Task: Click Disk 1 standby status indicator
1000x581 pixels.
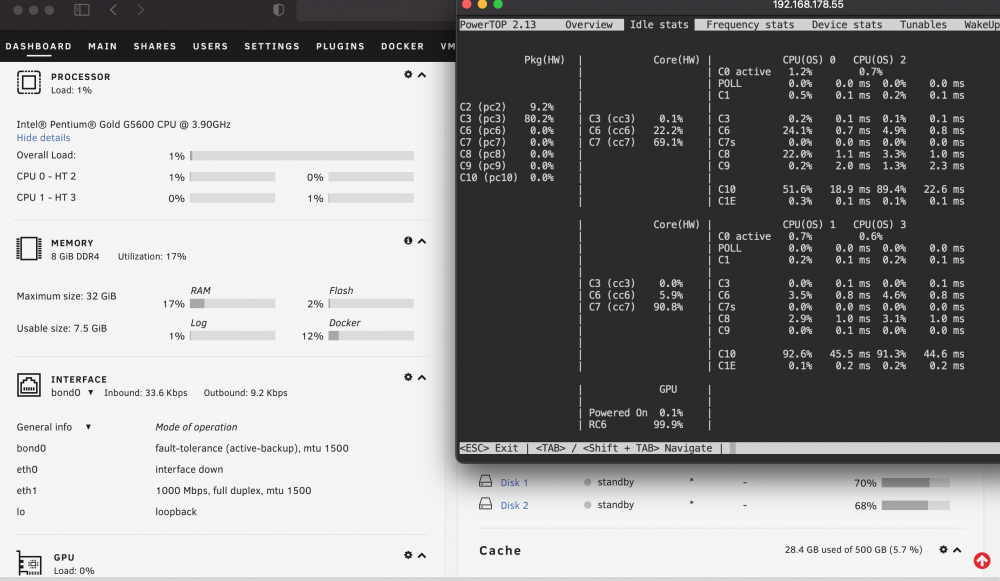Action: [587, 482]
